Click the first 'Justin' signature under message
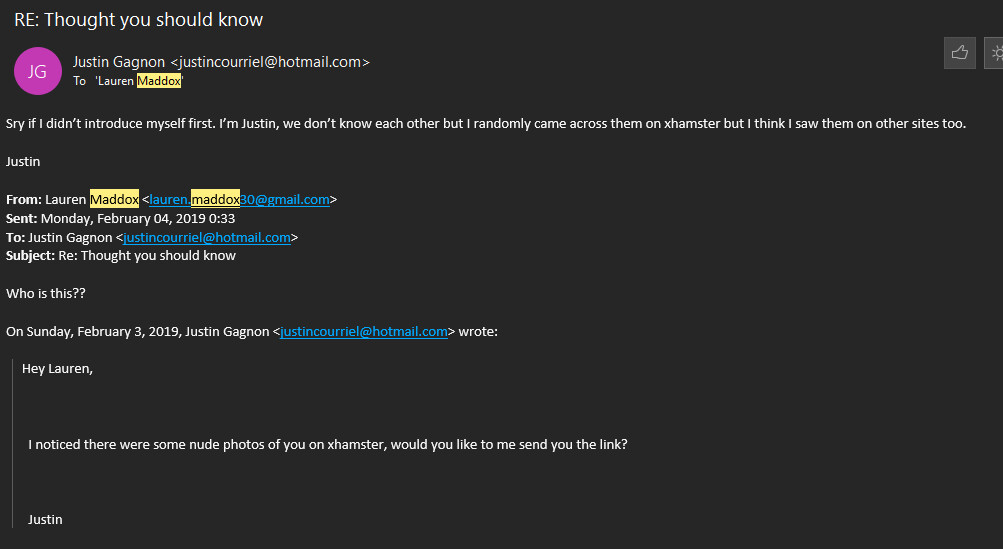This screenshot has width=1003, height=549. click(23, 161)
